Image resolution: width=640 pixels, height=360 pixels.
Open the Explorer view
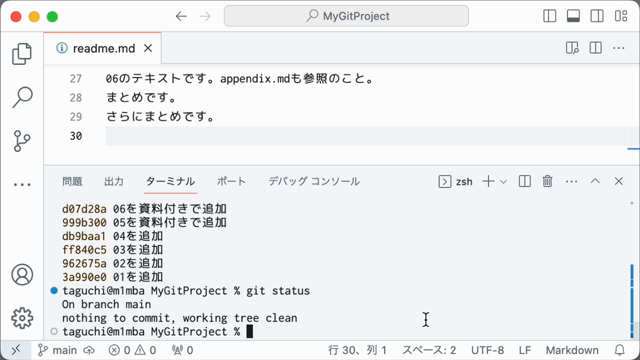click(x=22, y=54)
